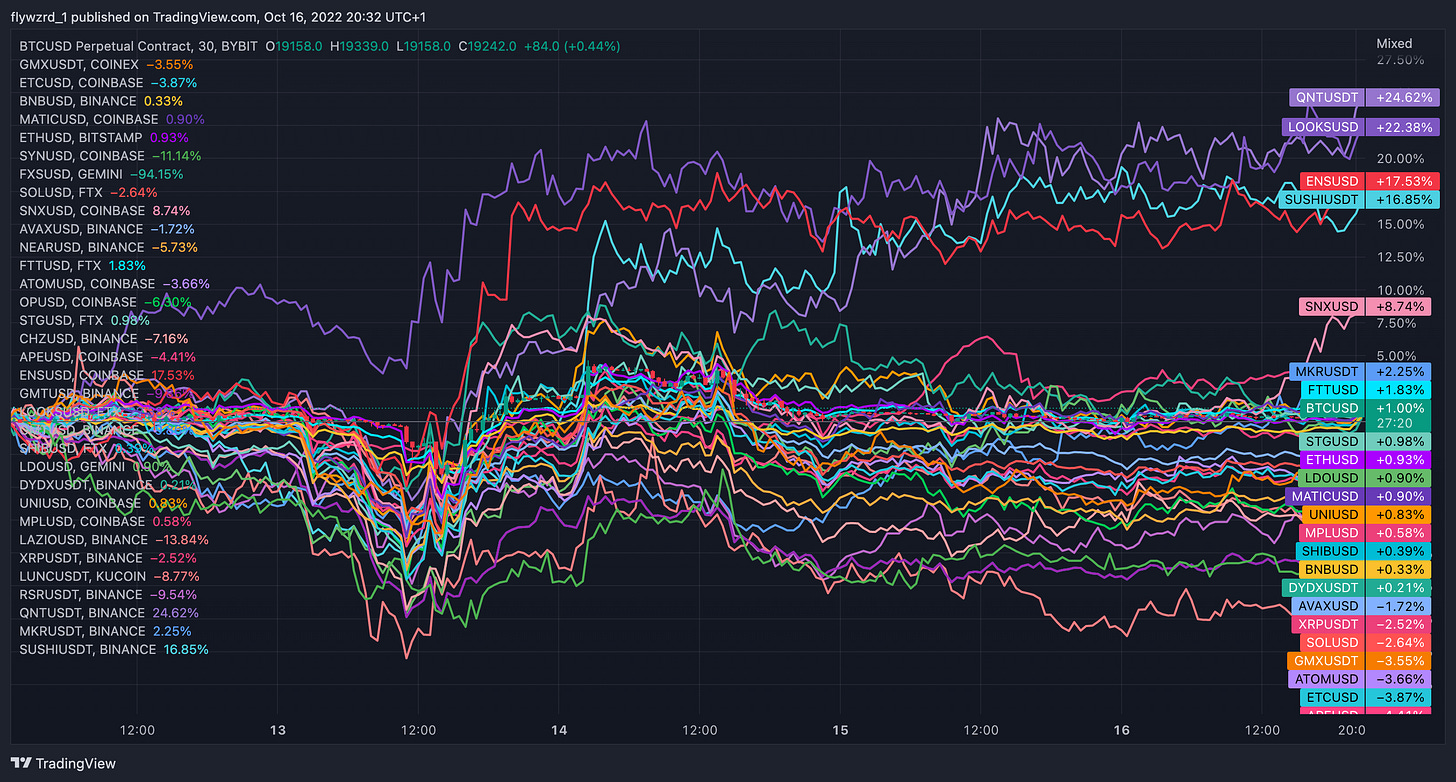Image resolution: width=1456 pixels, height=782 pixels.
Task: Select the DYDXUSDT, BINANCE legend row
Action: pos(107,485)
